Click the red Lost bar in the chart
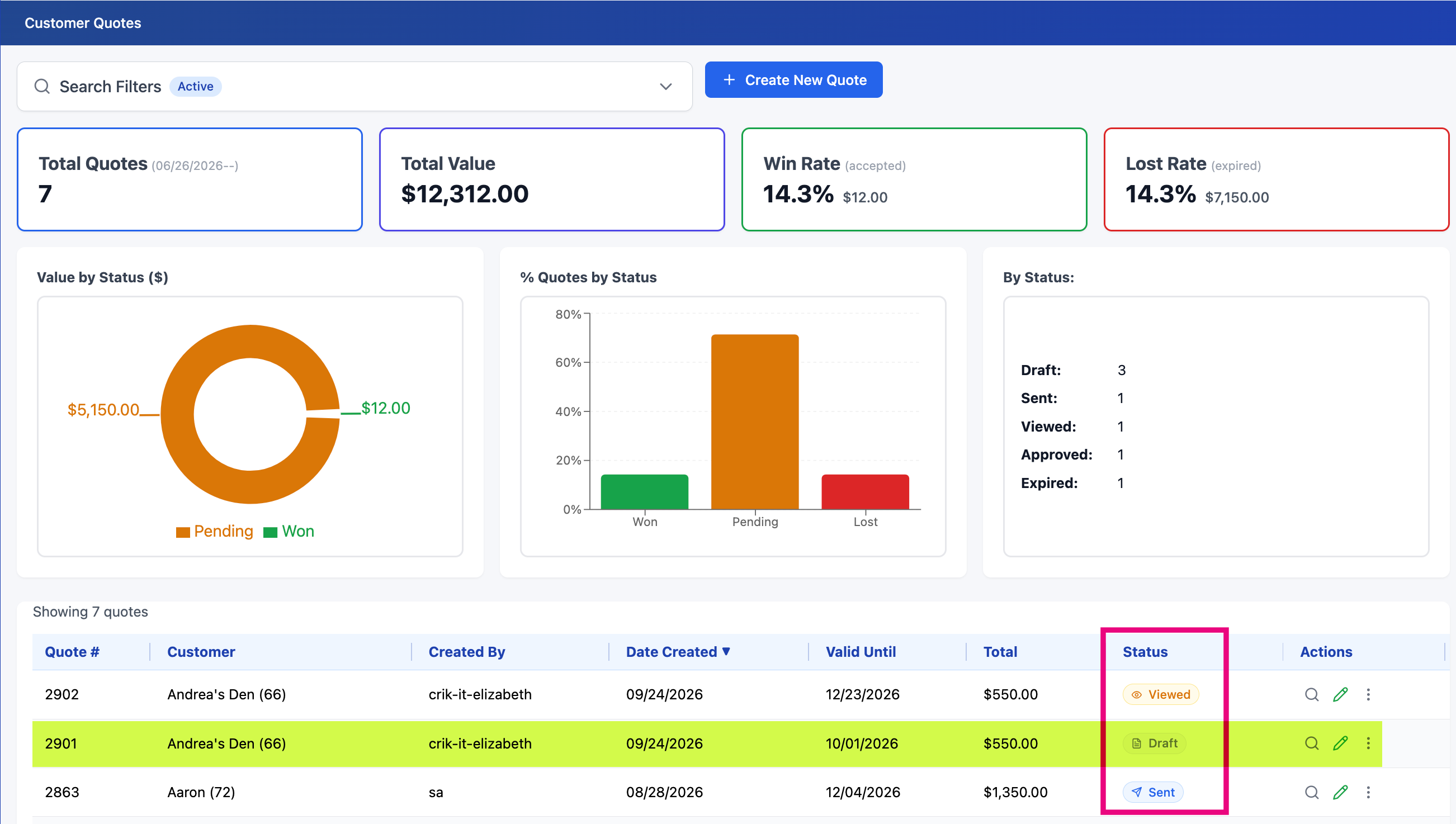This screenshot has width=1456, height=824. coord(865,492)
